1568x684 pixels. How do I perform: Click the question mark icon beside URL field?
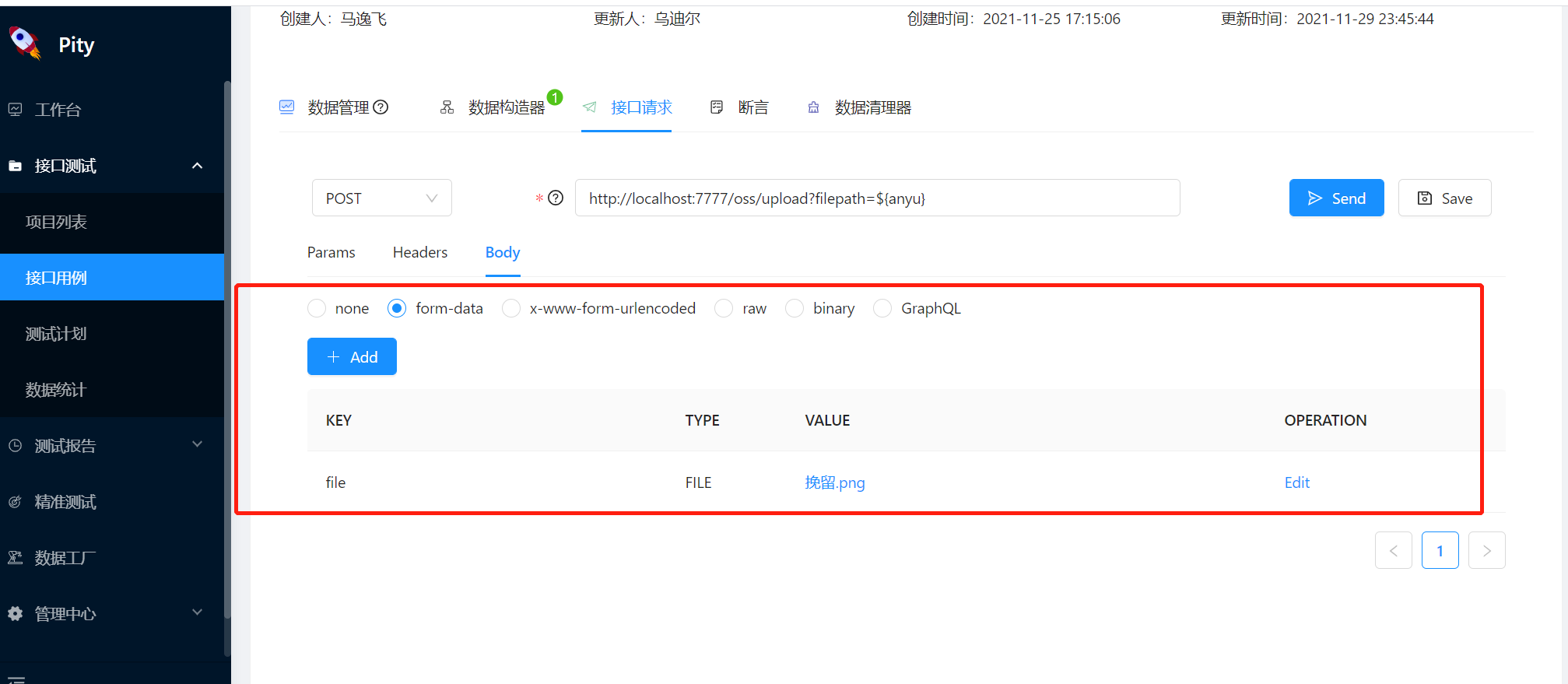[556, 198]
